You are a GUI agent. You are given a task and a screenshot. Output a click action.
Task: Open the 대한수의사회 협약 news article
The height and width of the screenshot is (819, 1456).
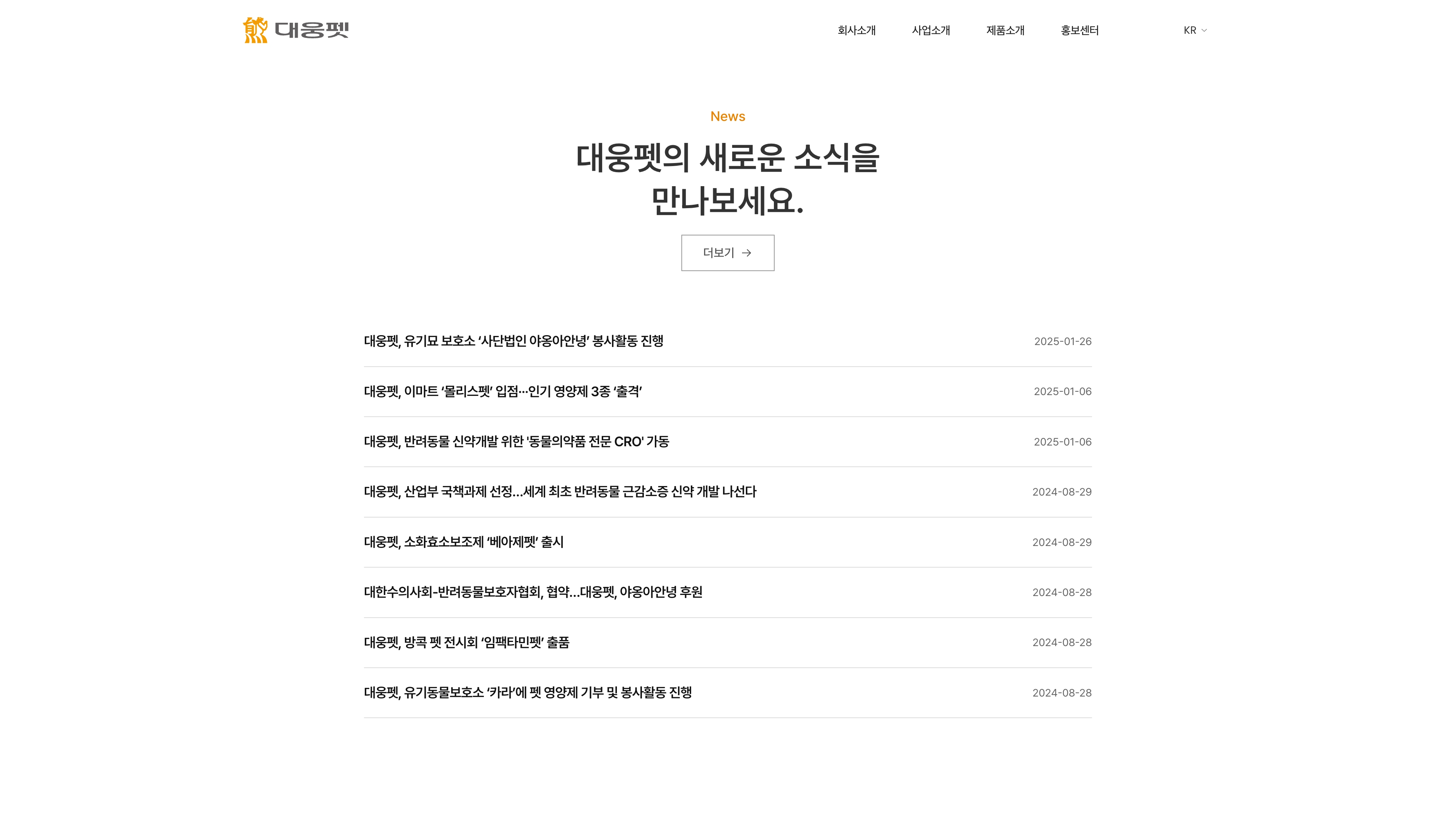click(532, 592)
